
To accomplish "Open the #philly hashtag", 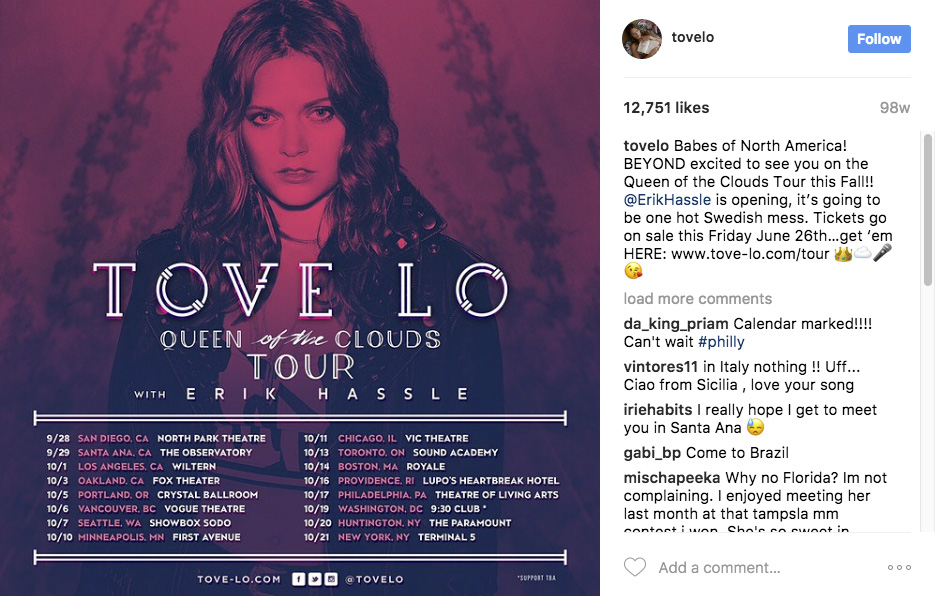I will (722, 342).
